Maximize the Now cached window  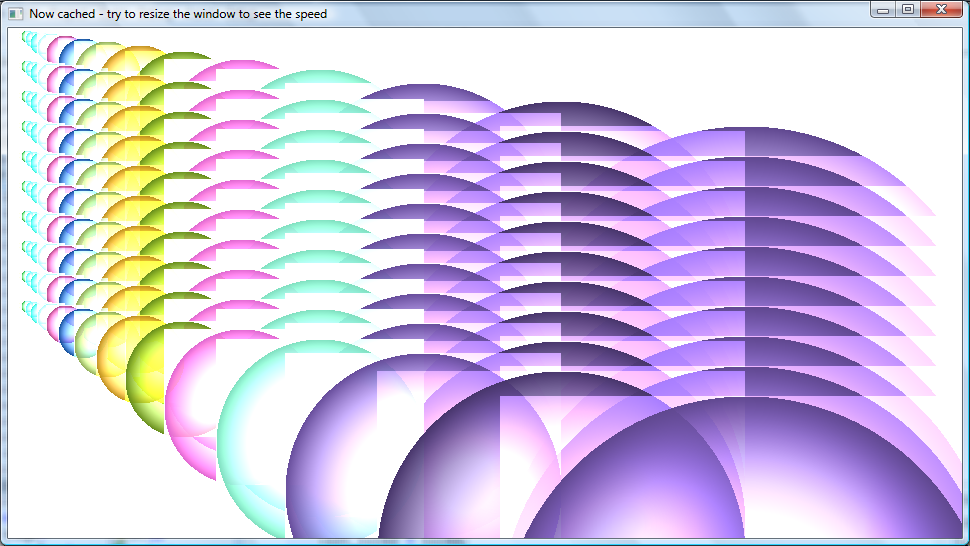point(907,10)
